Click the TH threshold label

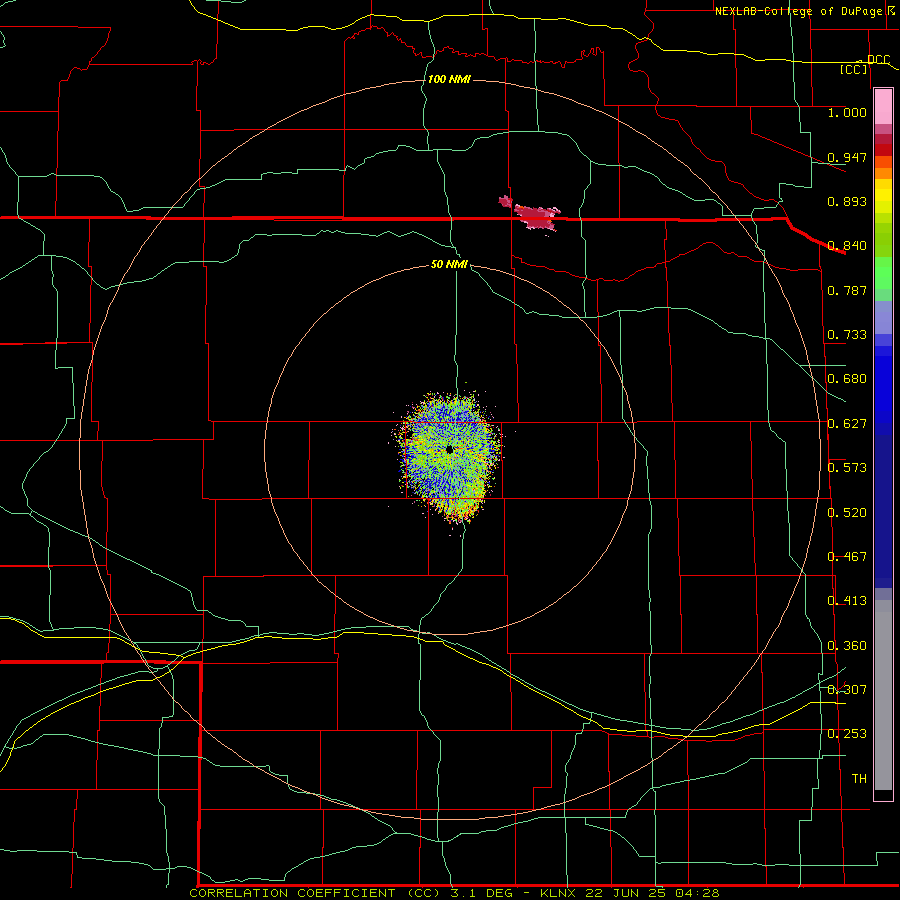(859, 779)
